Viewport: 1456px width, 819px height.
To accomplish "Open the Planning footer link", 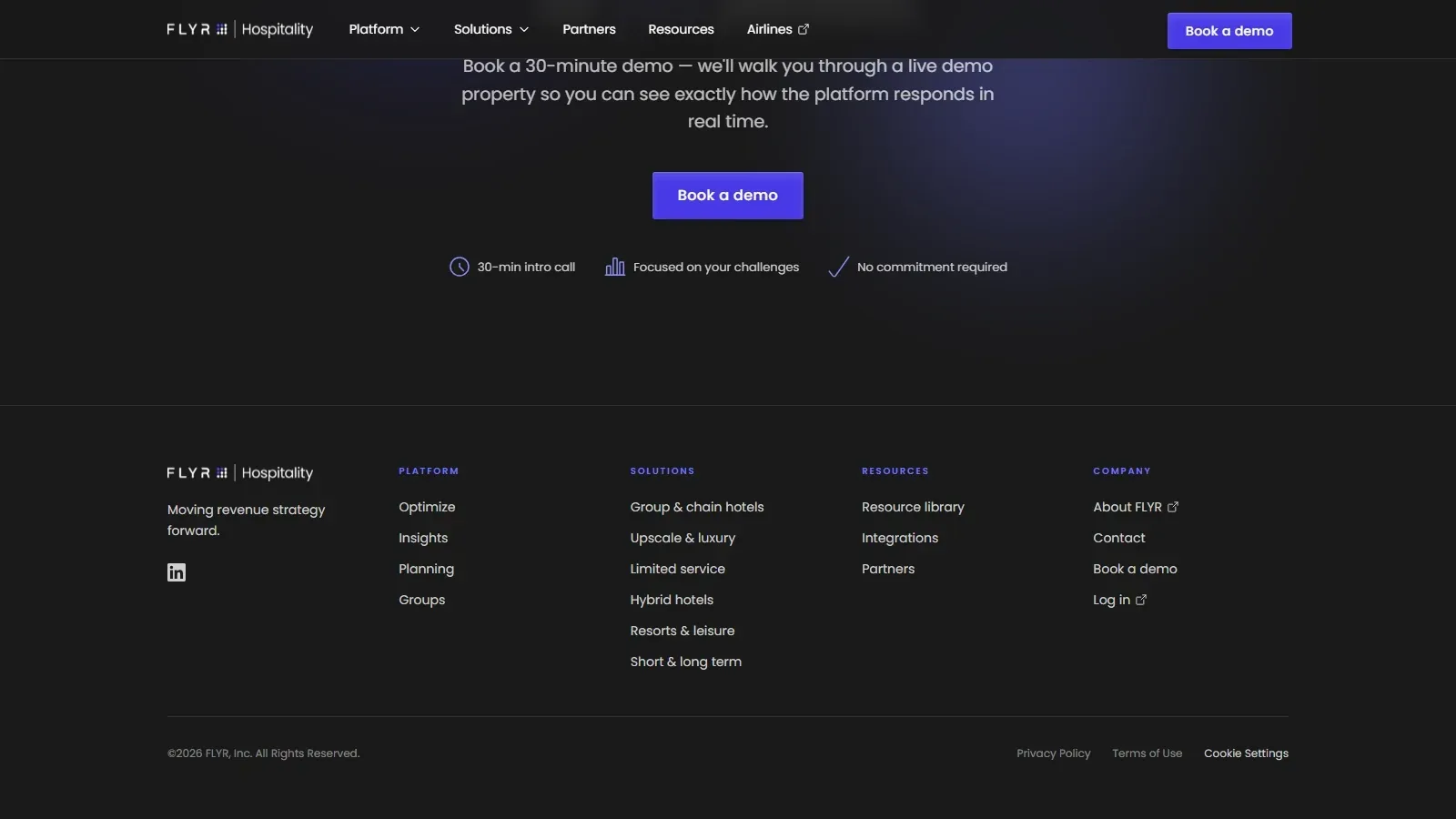I will pyautogui.click(x=426, y=569).
